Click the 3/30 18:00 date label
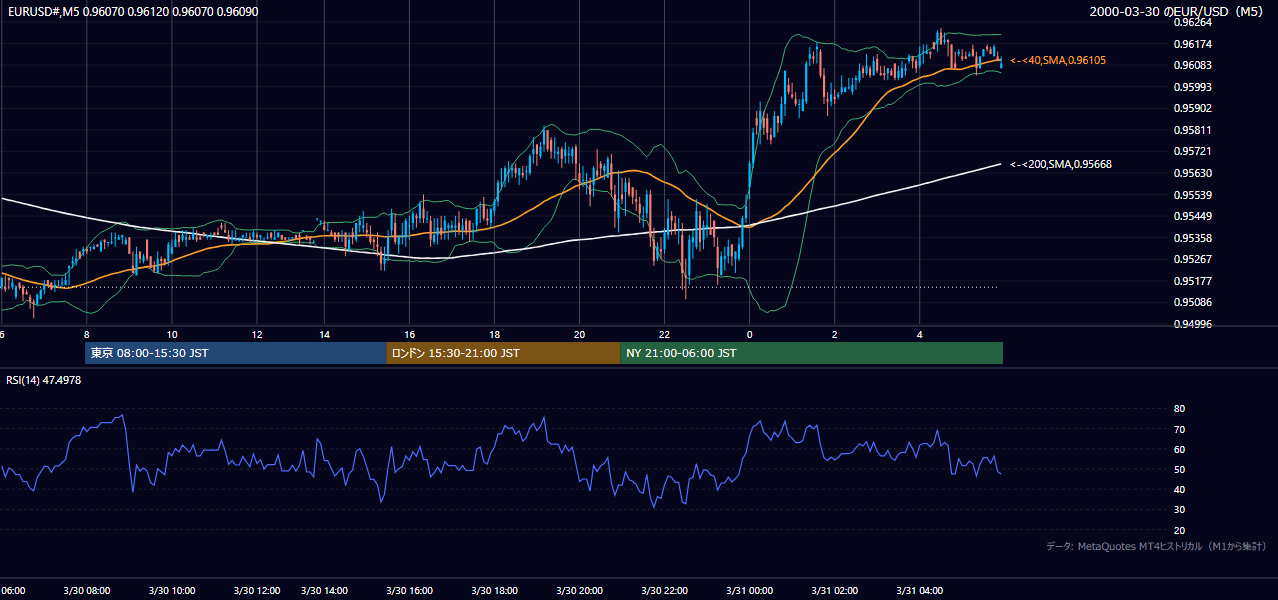The height and width of the screenshot is (600, 1278). (495, 591)
